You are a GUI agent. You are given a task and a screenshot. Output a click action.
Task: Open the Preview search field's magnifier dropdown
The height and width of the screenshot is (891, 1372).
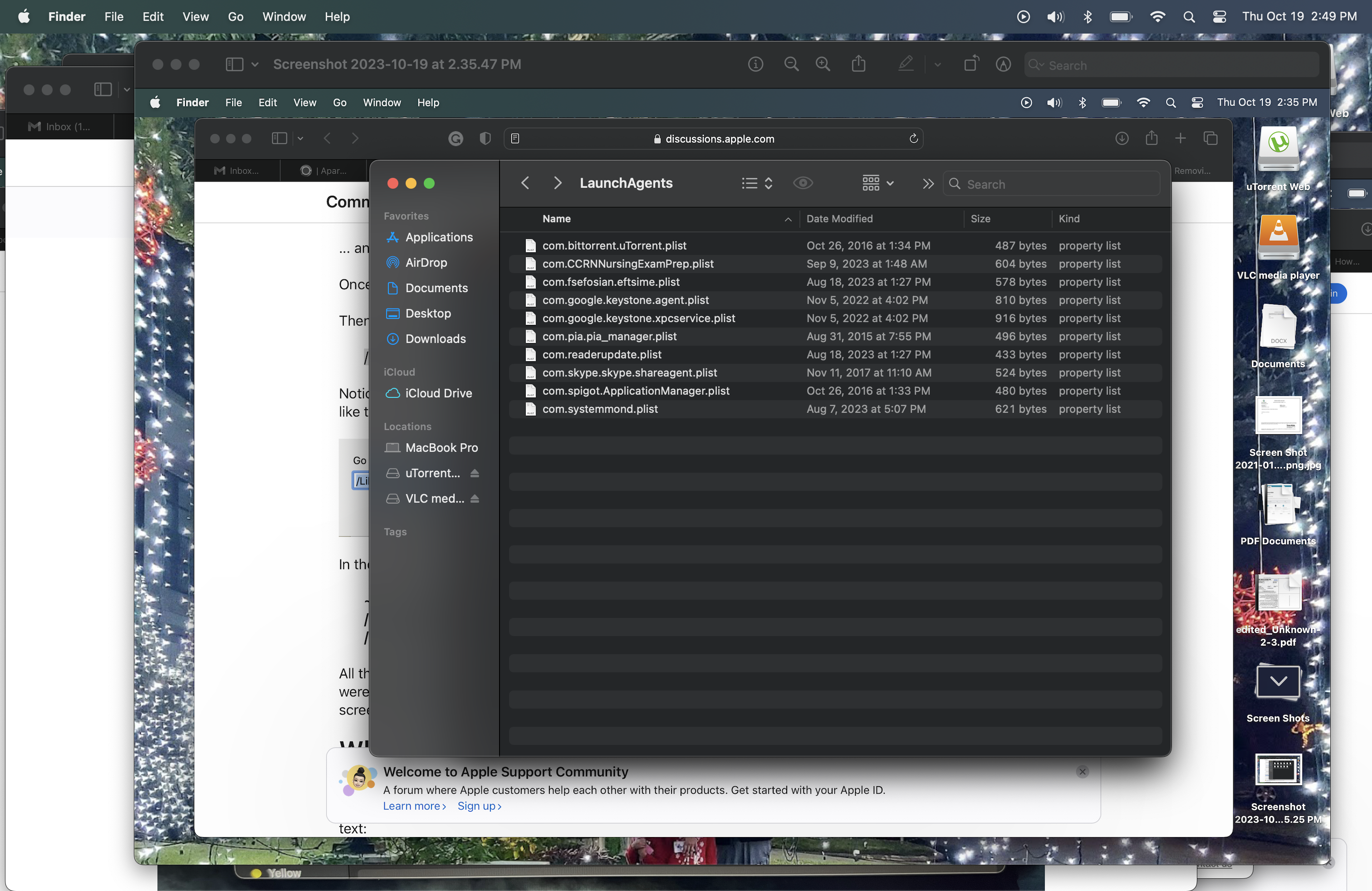click(x=1037, y=64)
